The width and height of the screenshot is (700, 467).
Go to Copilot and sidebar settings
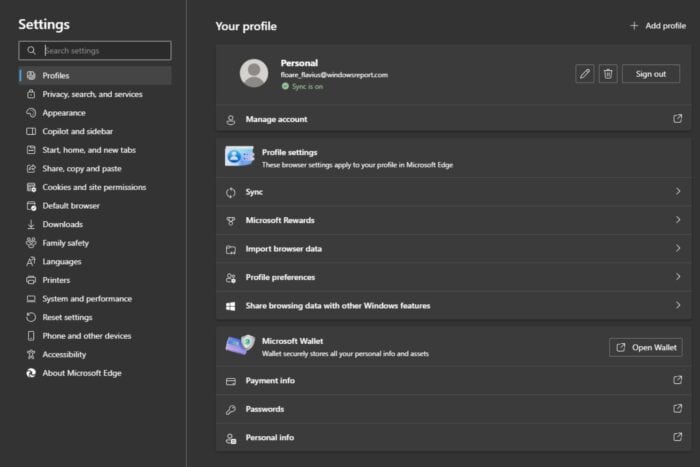pyautogui.click(x=95, y=131)
